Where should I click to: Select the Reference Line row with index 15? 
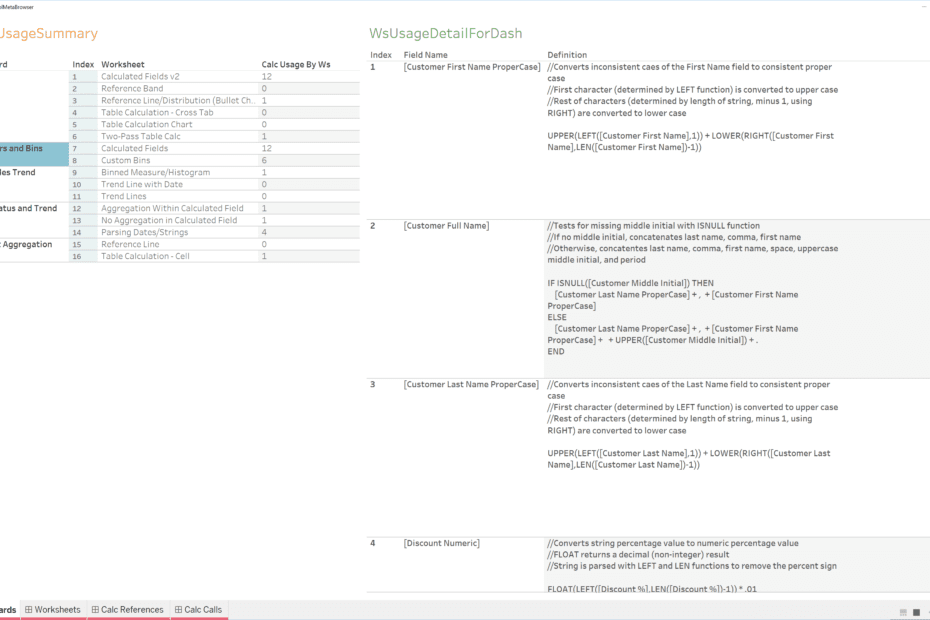[214, 244]
